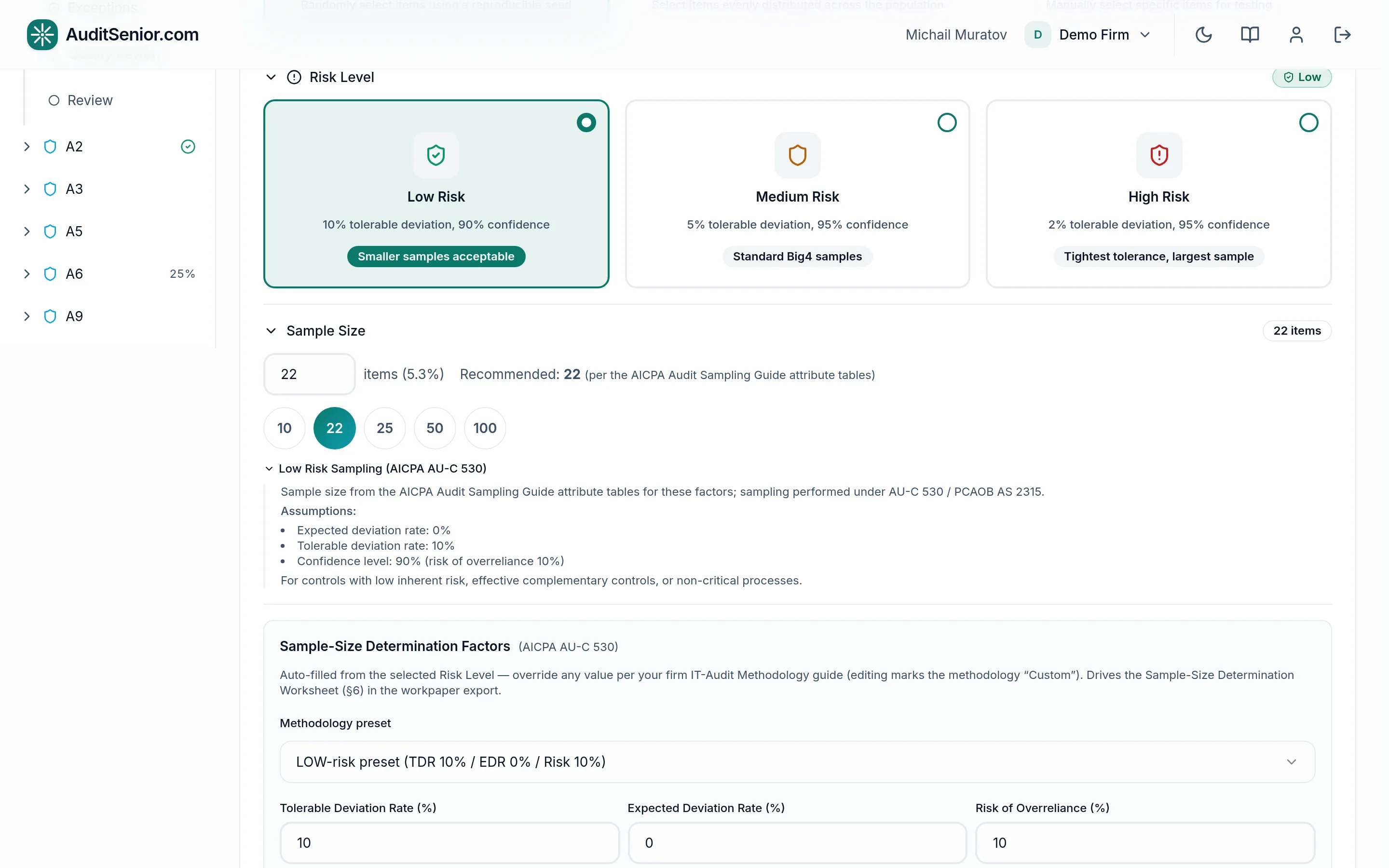Open the Review step in sidebar
The height and width of the screenshot is (868, 1389).
pos(90,100)
